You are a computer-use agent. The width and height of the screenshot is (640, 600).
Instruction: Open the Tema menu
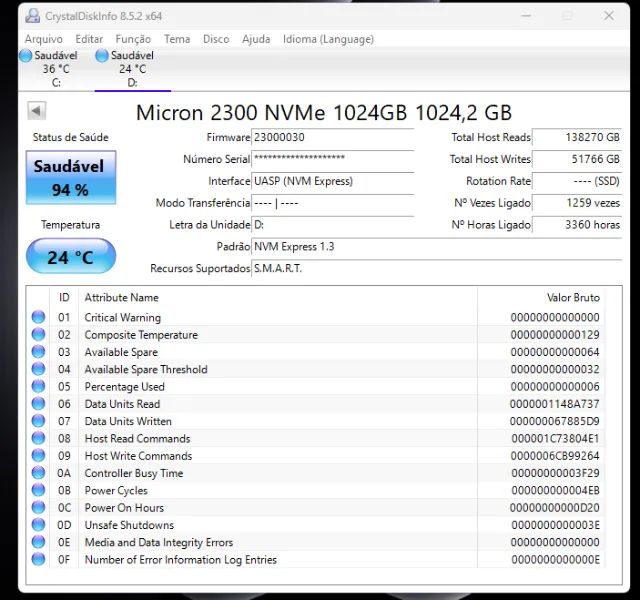click(177, 39)
